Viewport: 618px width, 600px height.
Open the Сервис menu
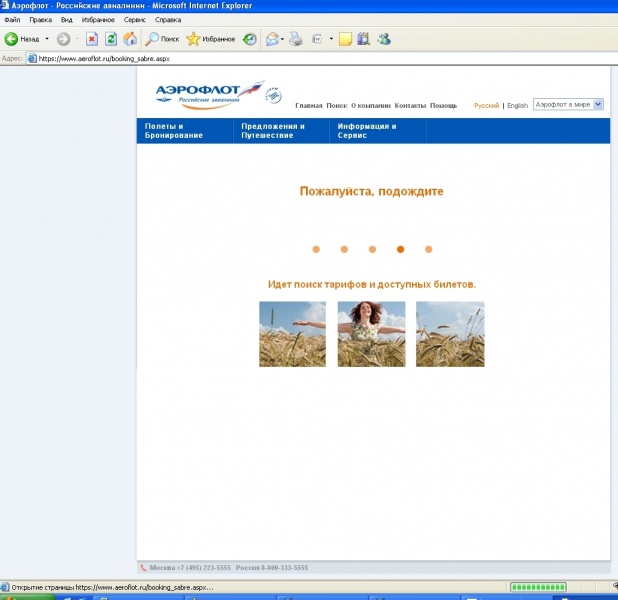[x=135, y=19]
